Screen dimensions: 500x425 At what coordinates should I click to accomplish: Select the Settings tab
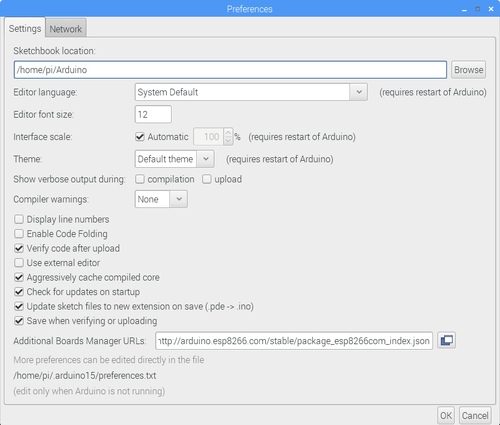pyautogui.click(x=25, y=29)
